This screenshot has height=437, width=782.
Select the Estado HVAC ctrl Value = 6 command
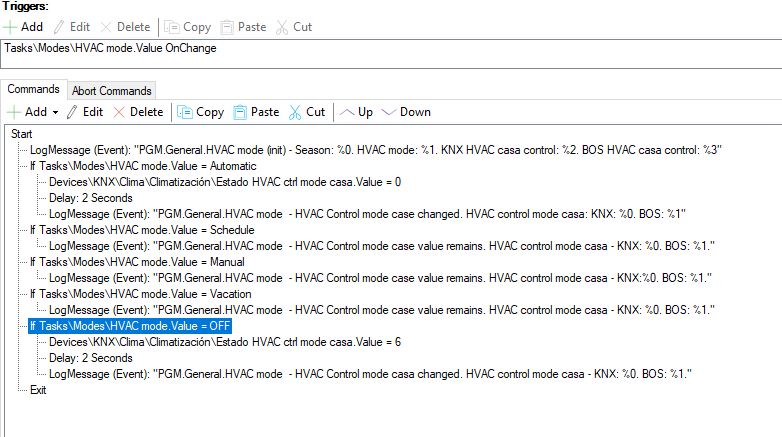(x=224, y=342)
